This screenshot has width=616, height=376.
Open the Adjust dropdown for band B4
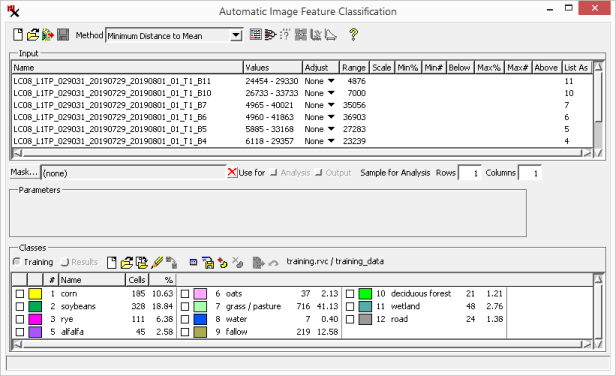[x=331, y=141]
